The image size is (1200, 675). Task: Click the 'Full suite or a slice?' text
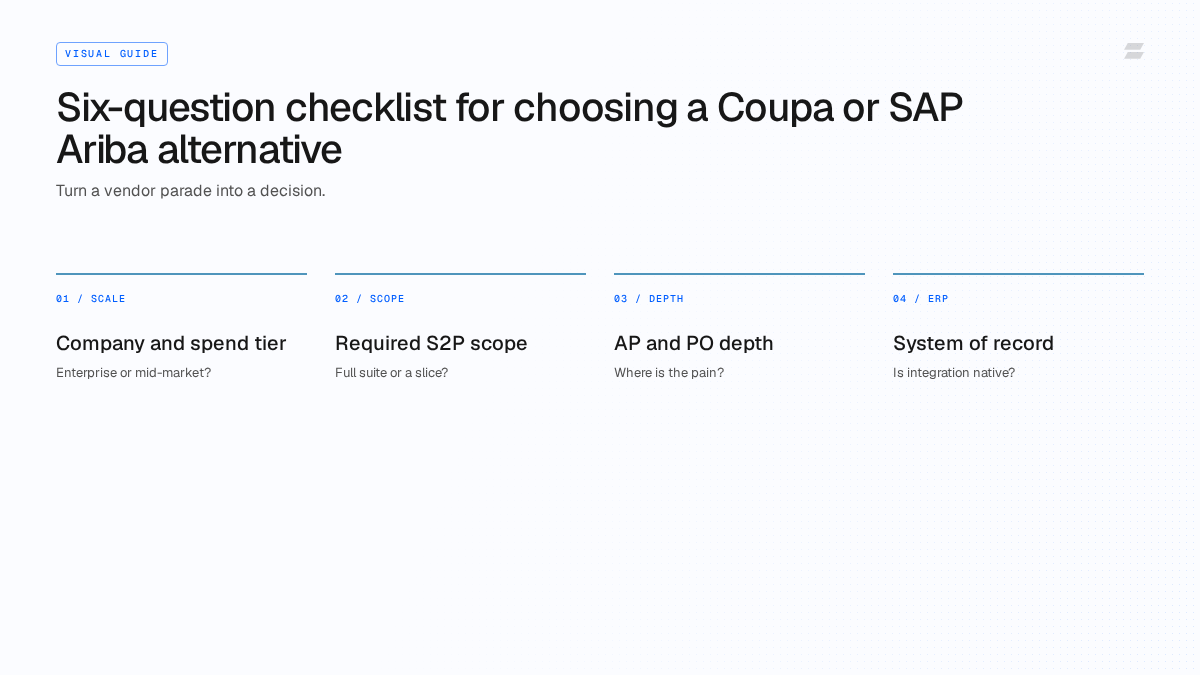click(392, 373)
